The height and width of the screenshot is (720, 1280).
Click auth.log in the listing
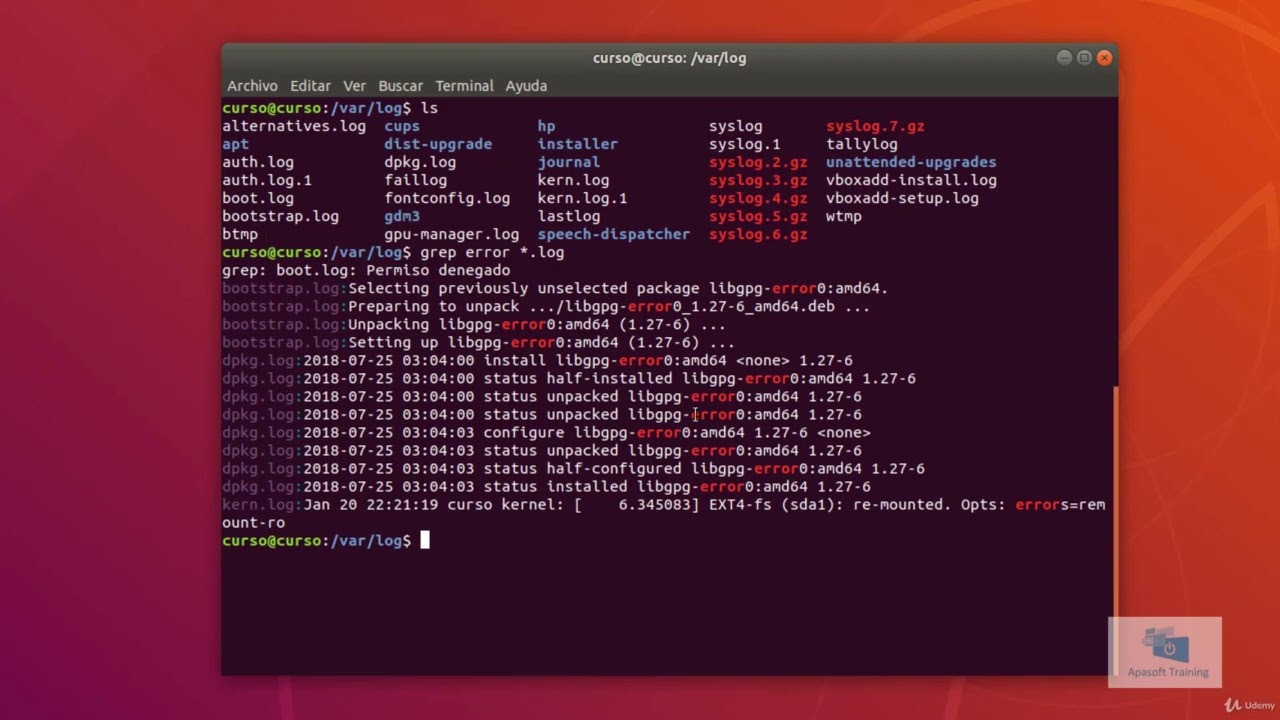(258, 162)
